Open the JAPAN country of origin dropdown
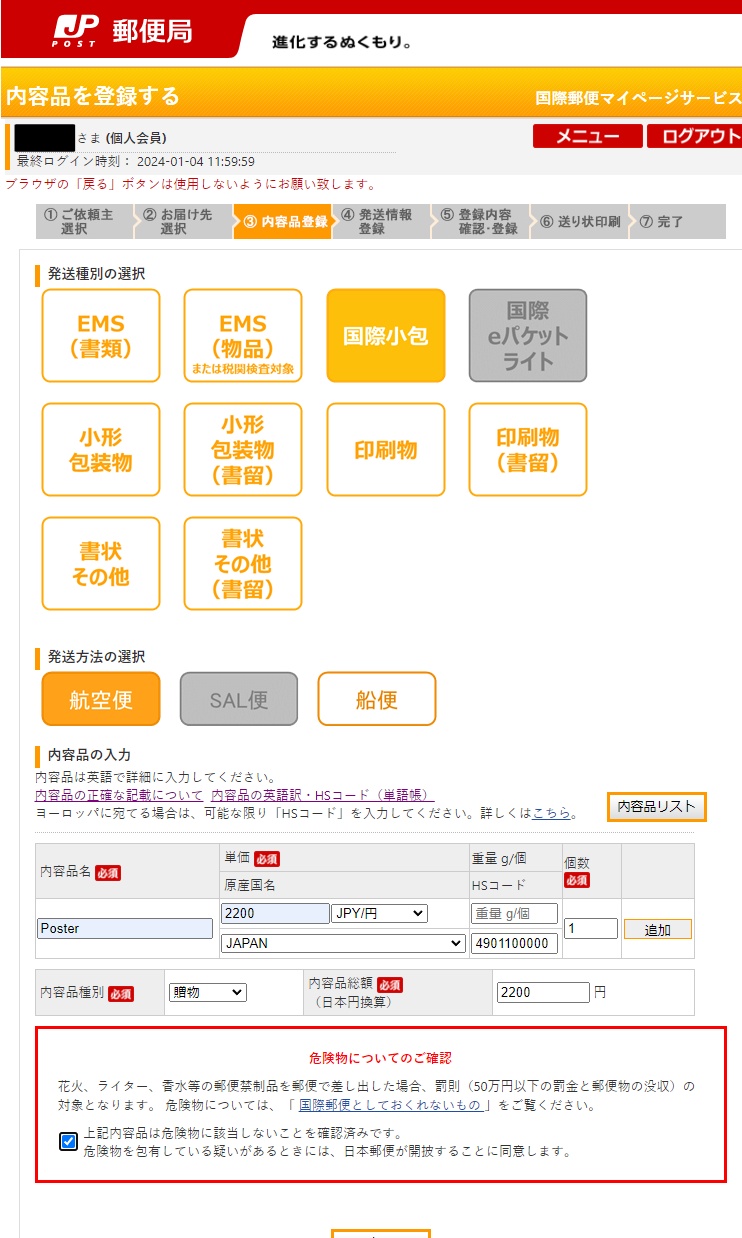The height and width of the screenshot is (1238, 742). click(343, 943)
